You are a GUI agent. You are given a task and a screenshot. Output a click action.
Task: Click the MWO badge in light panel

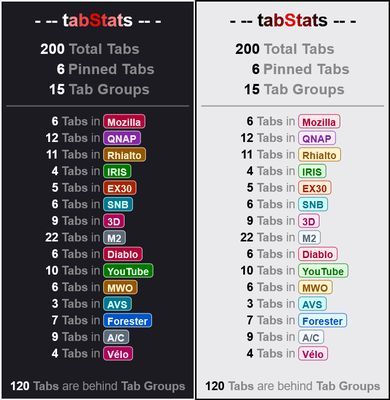315,288
